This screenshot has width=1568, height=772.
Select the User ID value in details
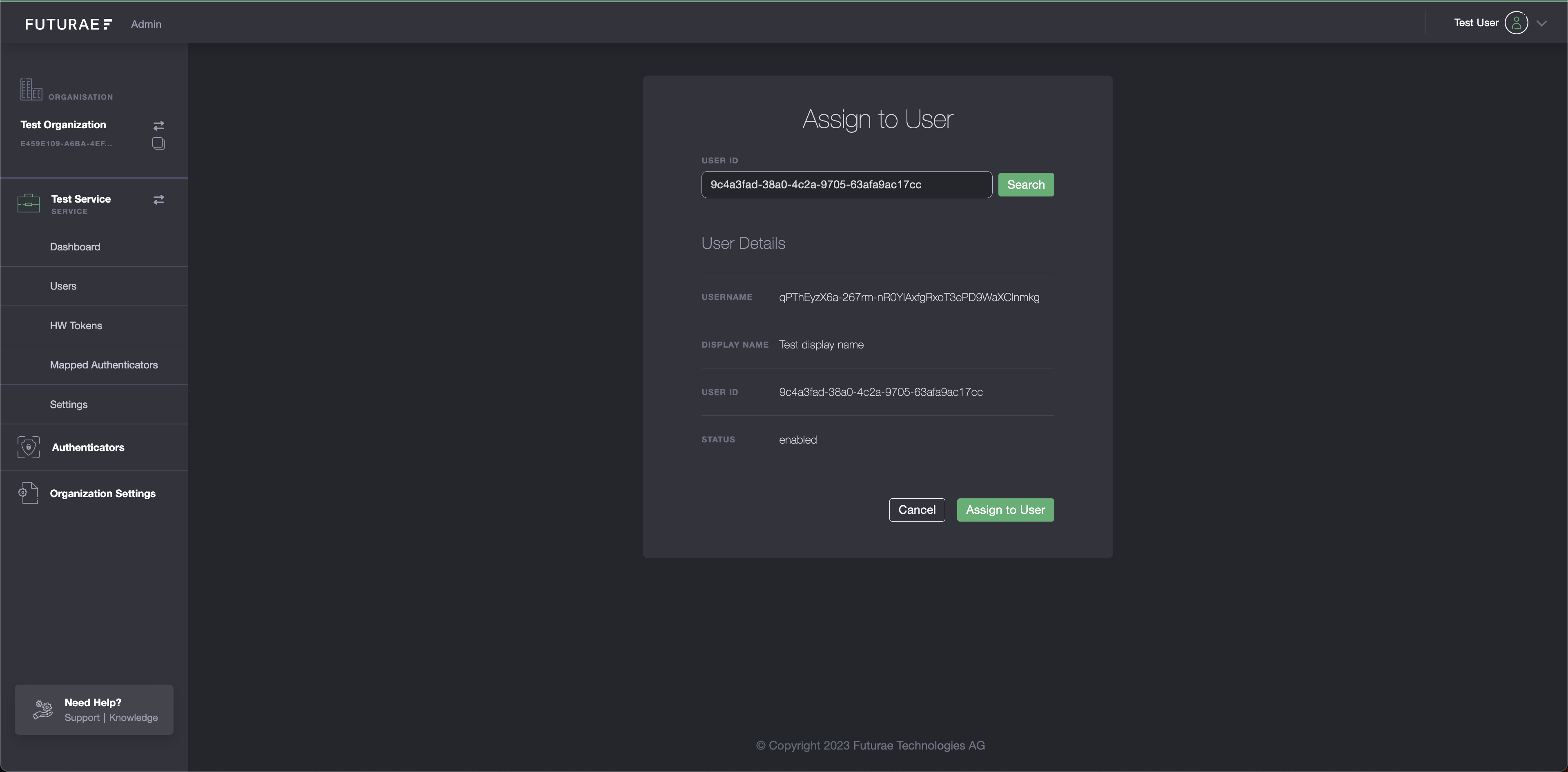881,392
